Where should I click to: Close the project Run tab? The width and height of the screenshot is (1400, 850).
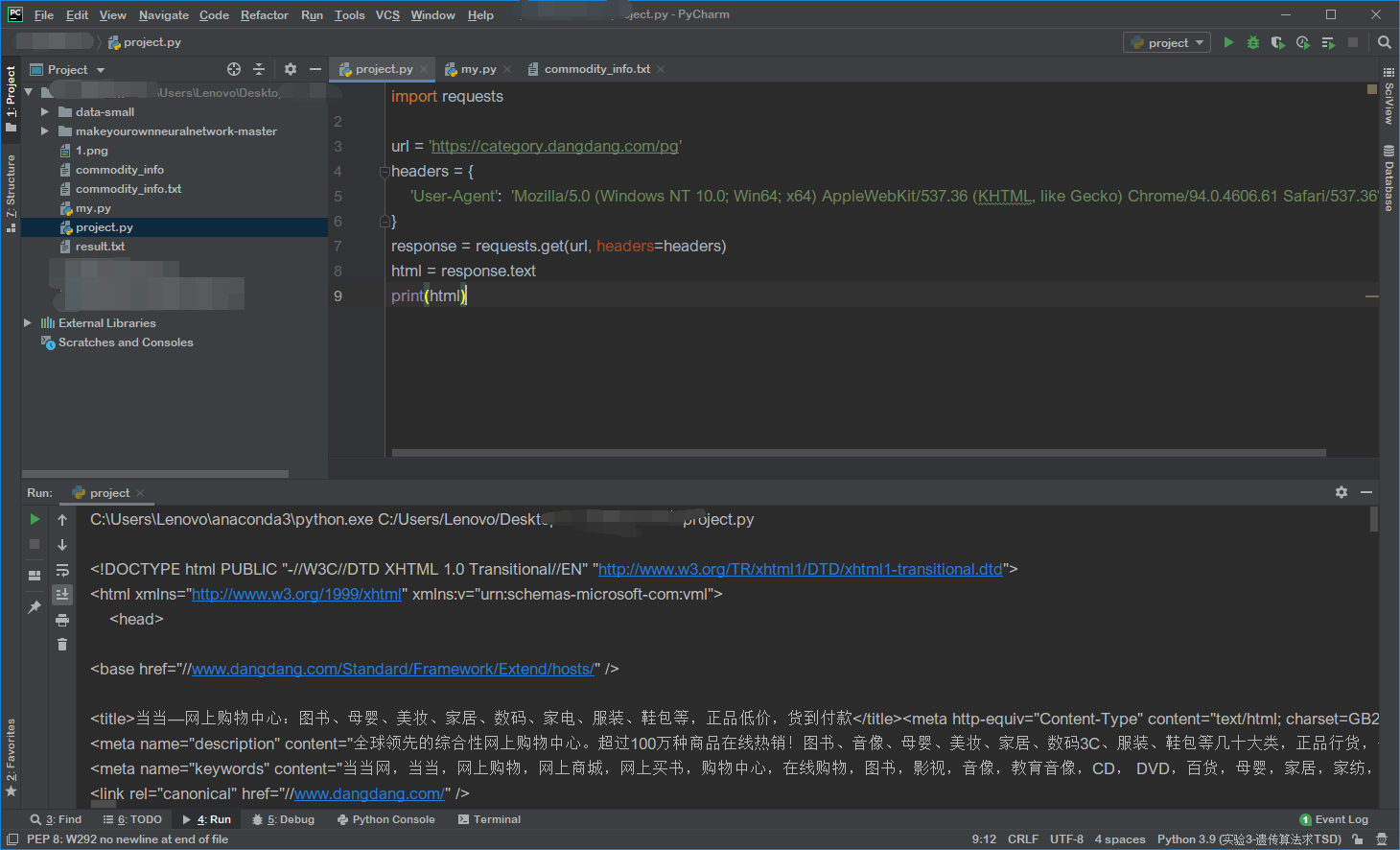140,493
